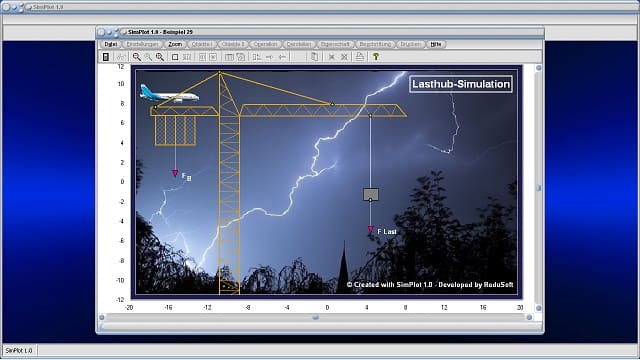This screenshot has height=360, width=640.
Task: Open the Hilfe menu
Action: tap(436, 44)
